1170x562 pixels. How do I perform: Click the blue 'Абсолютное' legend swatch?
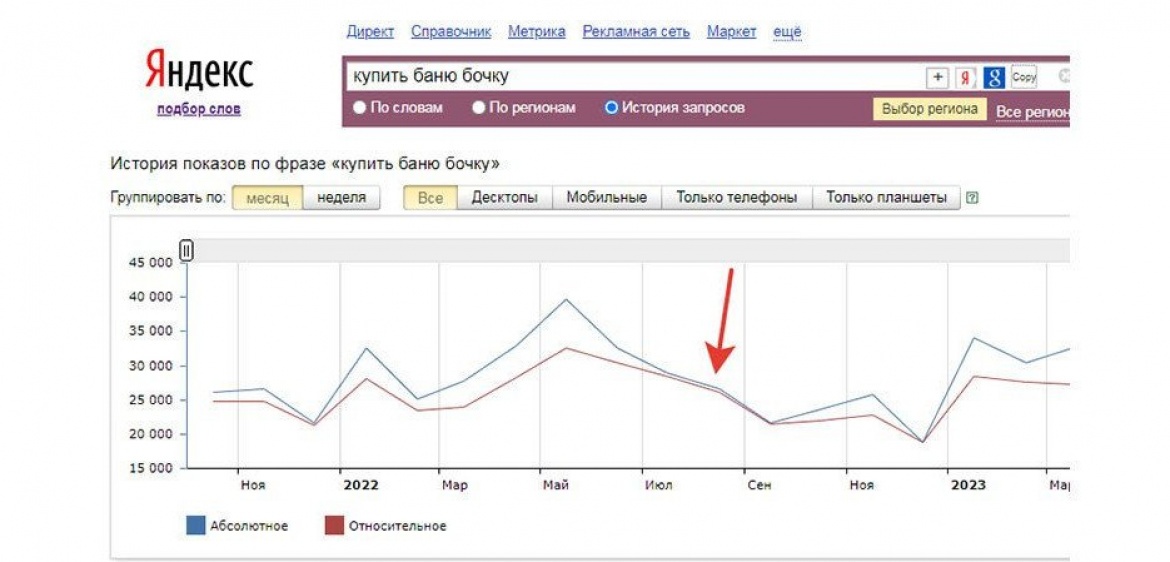(196, 525)
